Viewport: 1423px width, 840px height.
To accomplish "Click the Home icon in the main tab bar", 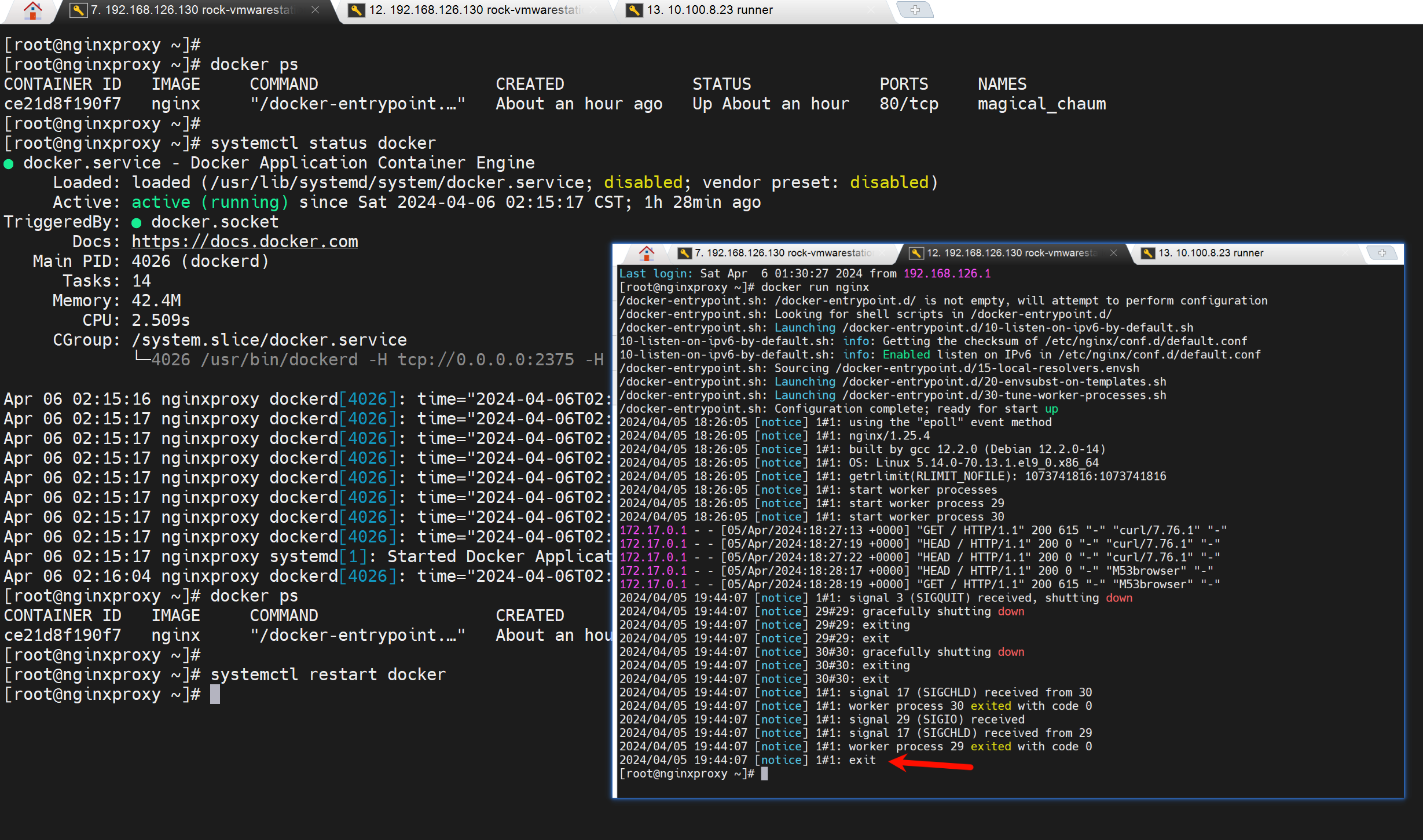I will pyautogui.click(x=33, y=10).
